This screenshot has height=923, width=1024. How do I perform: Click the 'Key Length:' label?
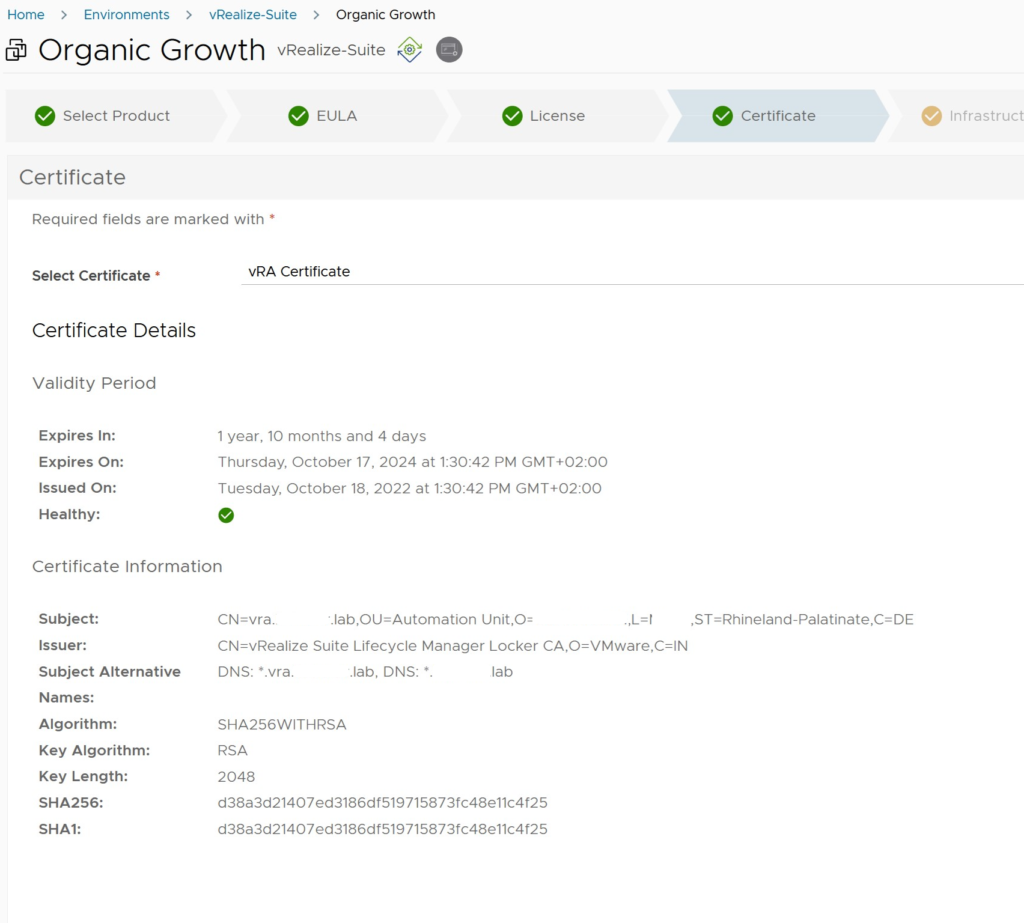click(x=83, y=777)
